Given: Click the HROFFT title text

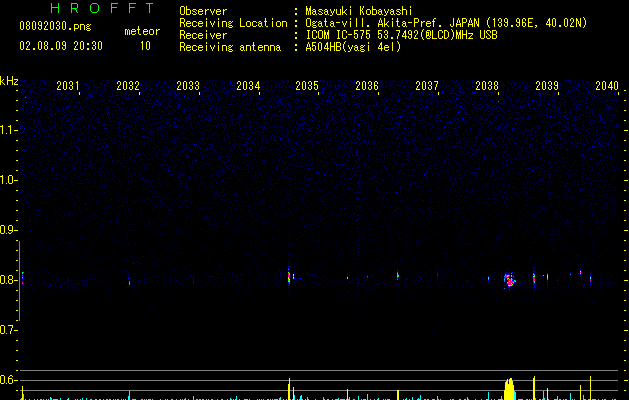Looking at the screenshot, I should 103,8.
